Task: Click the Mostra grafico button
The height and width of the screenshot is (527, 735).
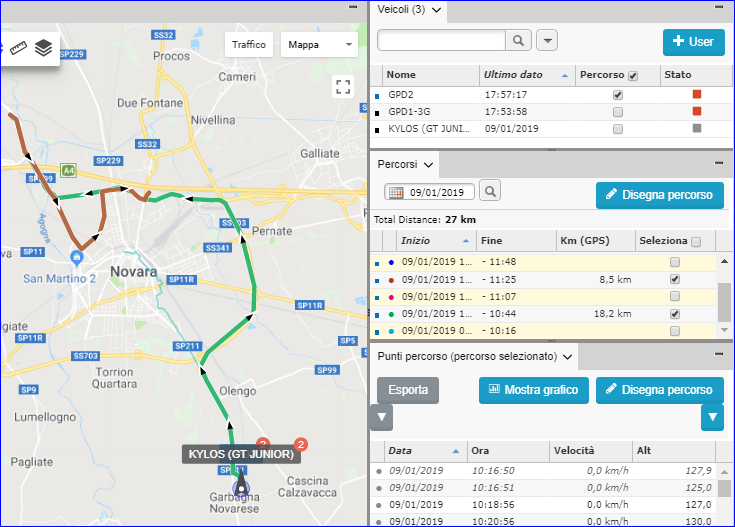Action: tap(533, 390)
